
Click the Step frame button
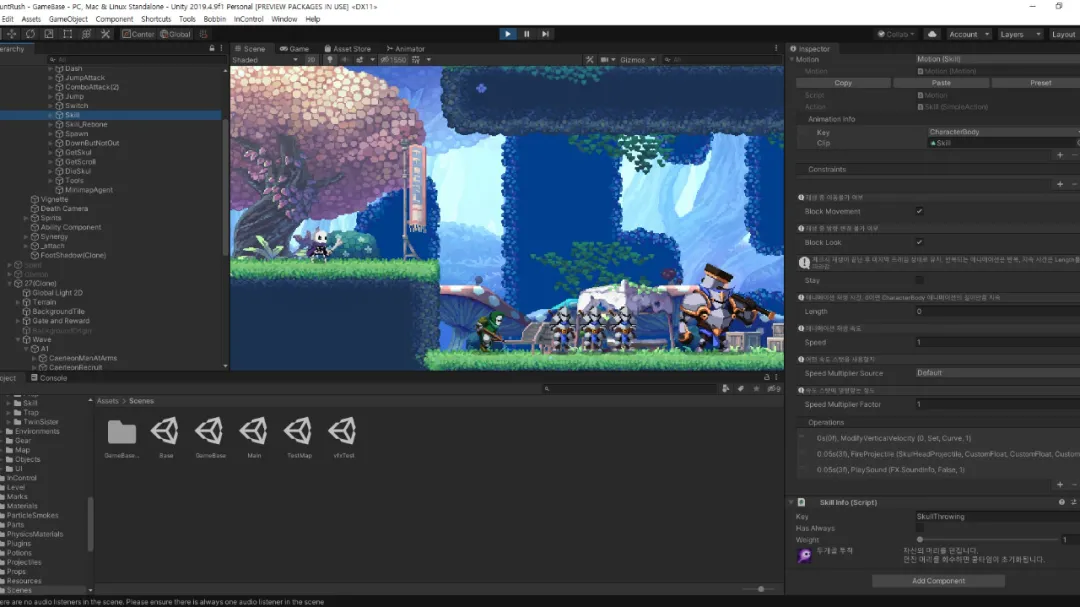[545, 34]
